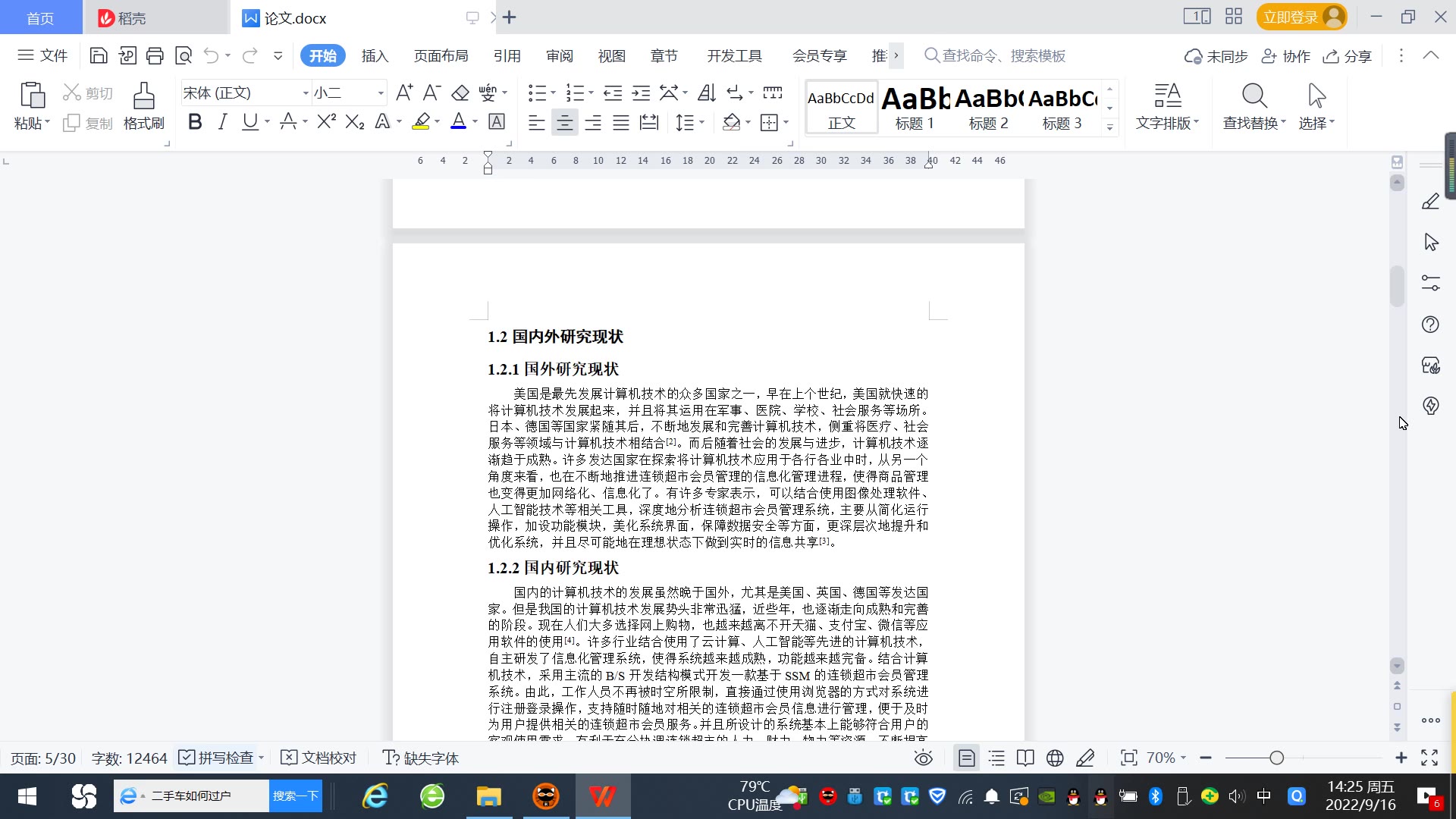Switch to outline view icon

tap(996, 758)
